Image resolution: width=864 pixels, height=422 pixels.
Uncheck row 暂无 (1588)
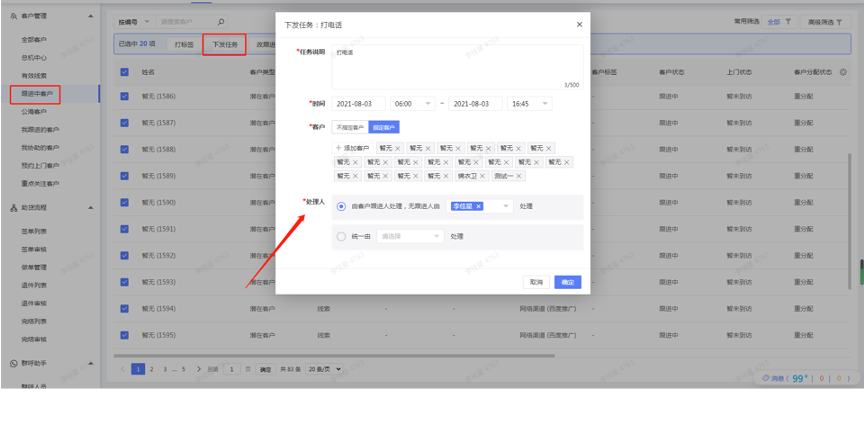[x=125, y=149]
